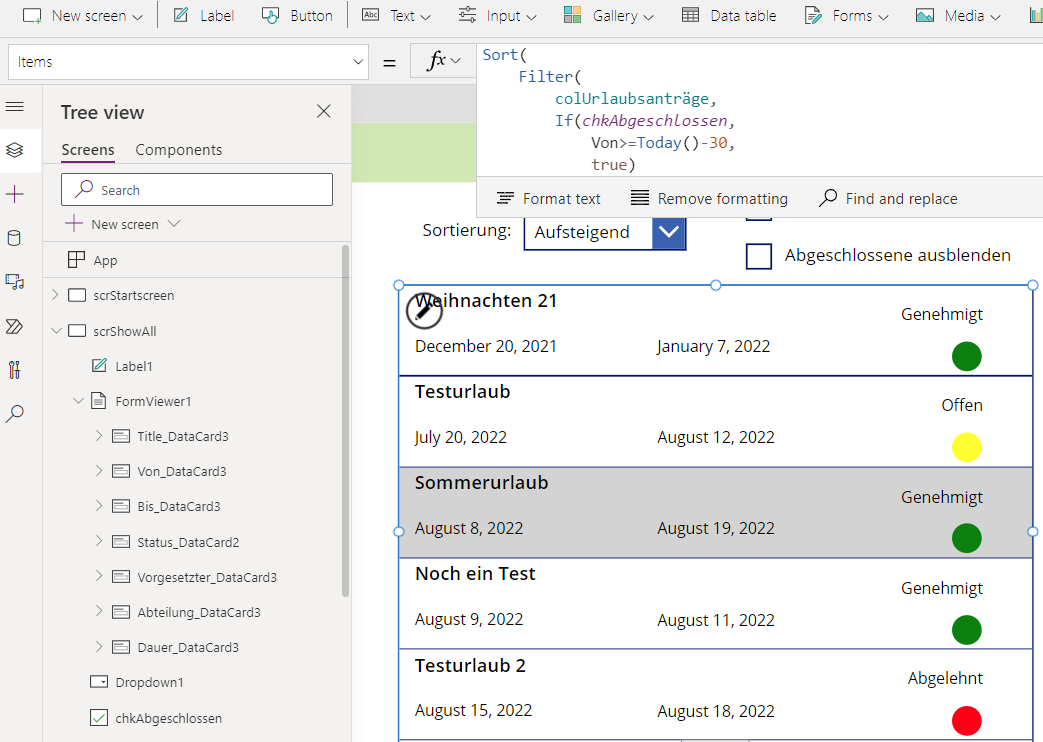The image size is (1043, 742).
Task: Expand Title_DataCard3 node
Action: pyautogui.click(x=99, y=435)
